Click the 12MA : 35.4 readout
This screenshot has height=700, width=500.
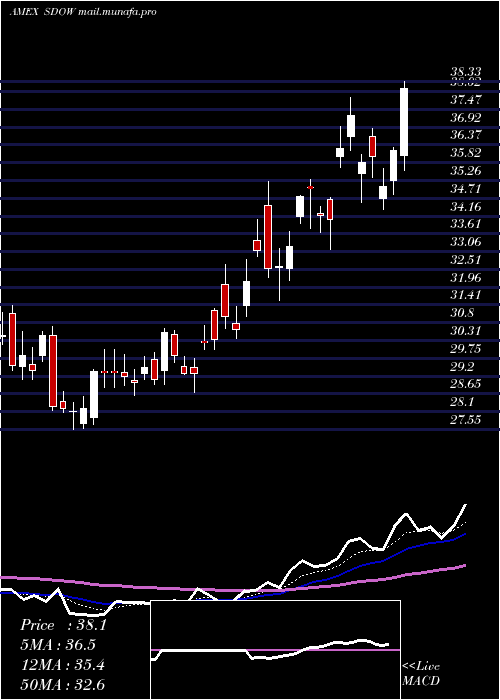point(63,665)
